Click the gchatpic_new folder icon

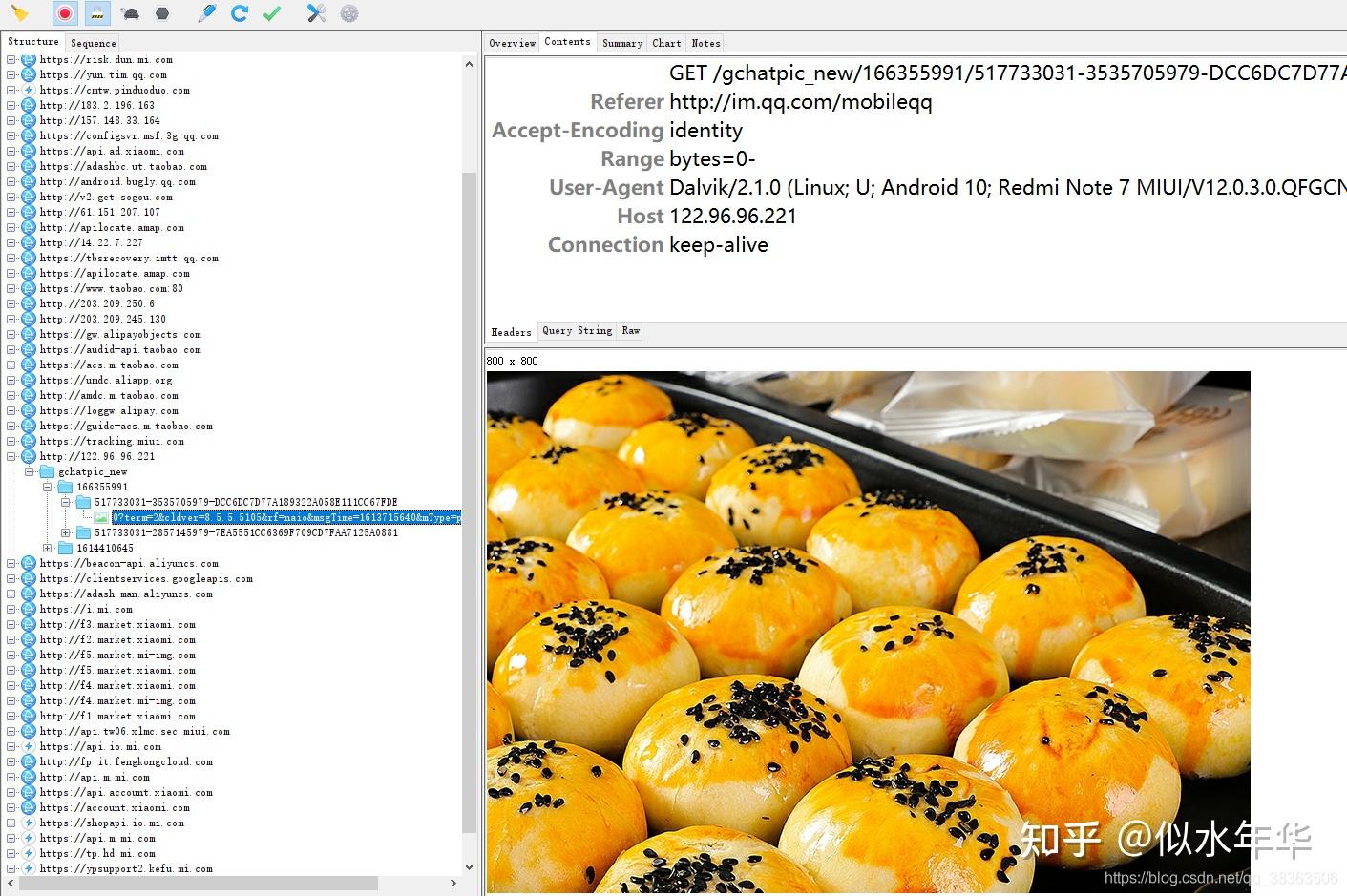pyautogui.click(x=47, y=471)
